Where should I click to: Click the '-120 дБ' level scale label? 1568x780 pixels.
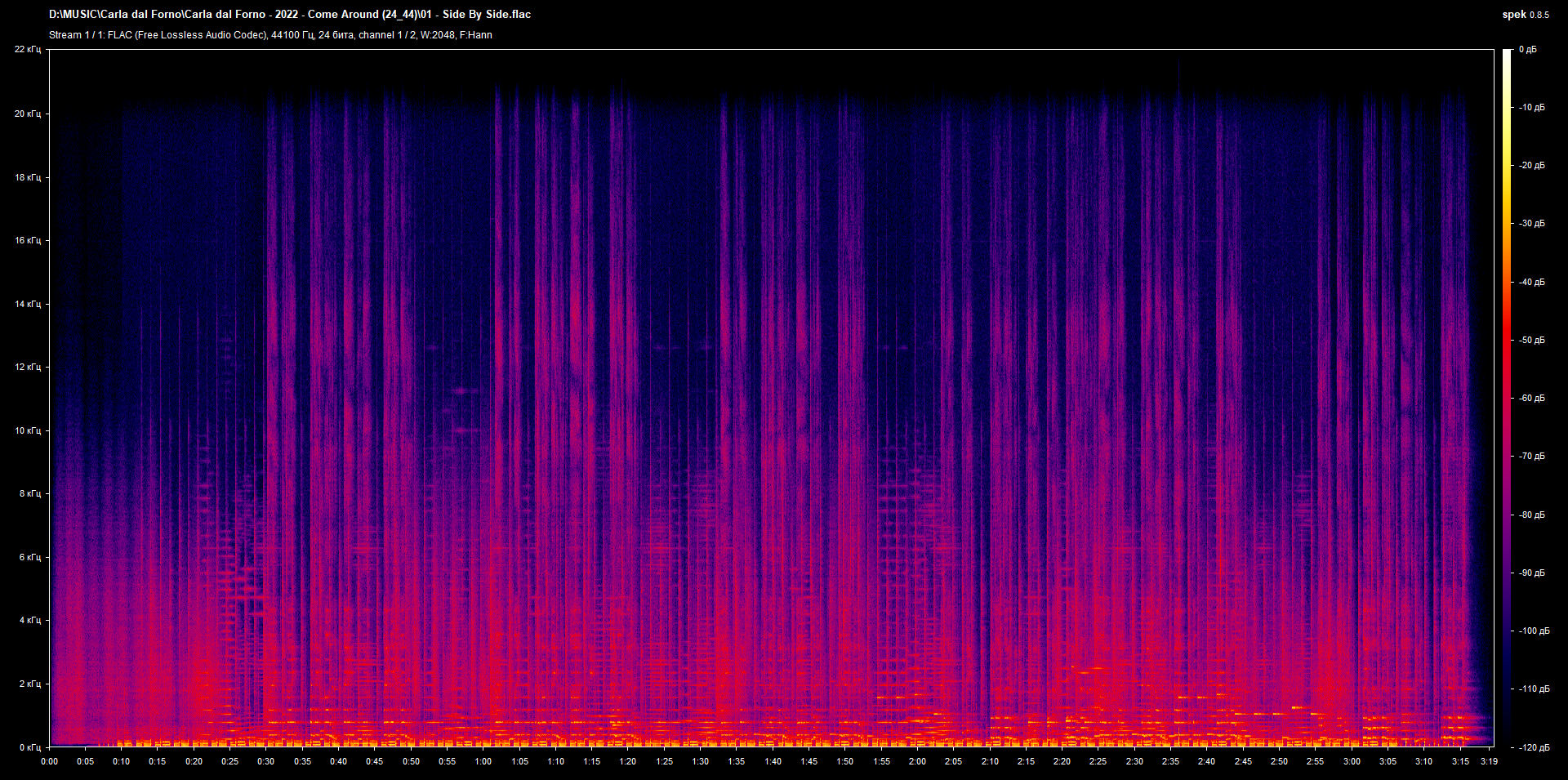coord(1534,748)
